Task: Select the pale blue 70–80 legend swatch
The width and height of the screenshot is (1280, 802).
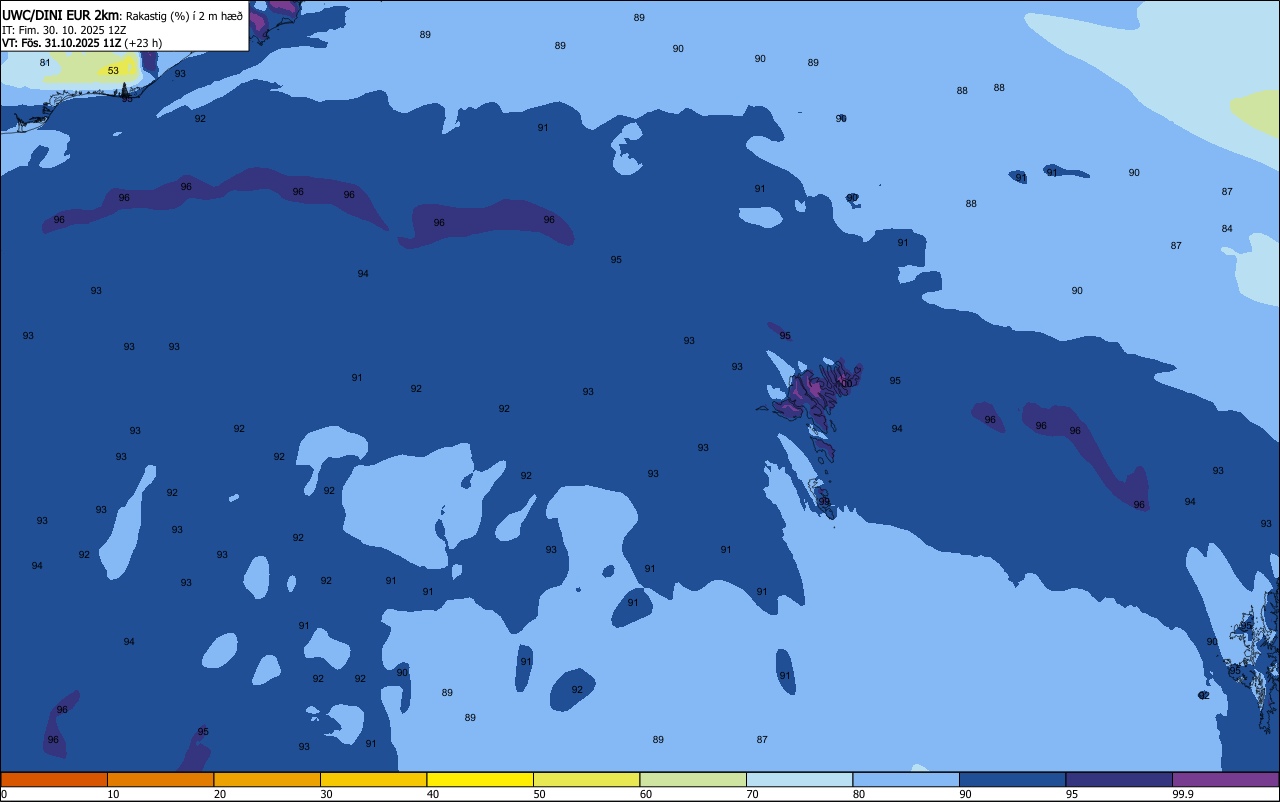Action: pos(799,779)
